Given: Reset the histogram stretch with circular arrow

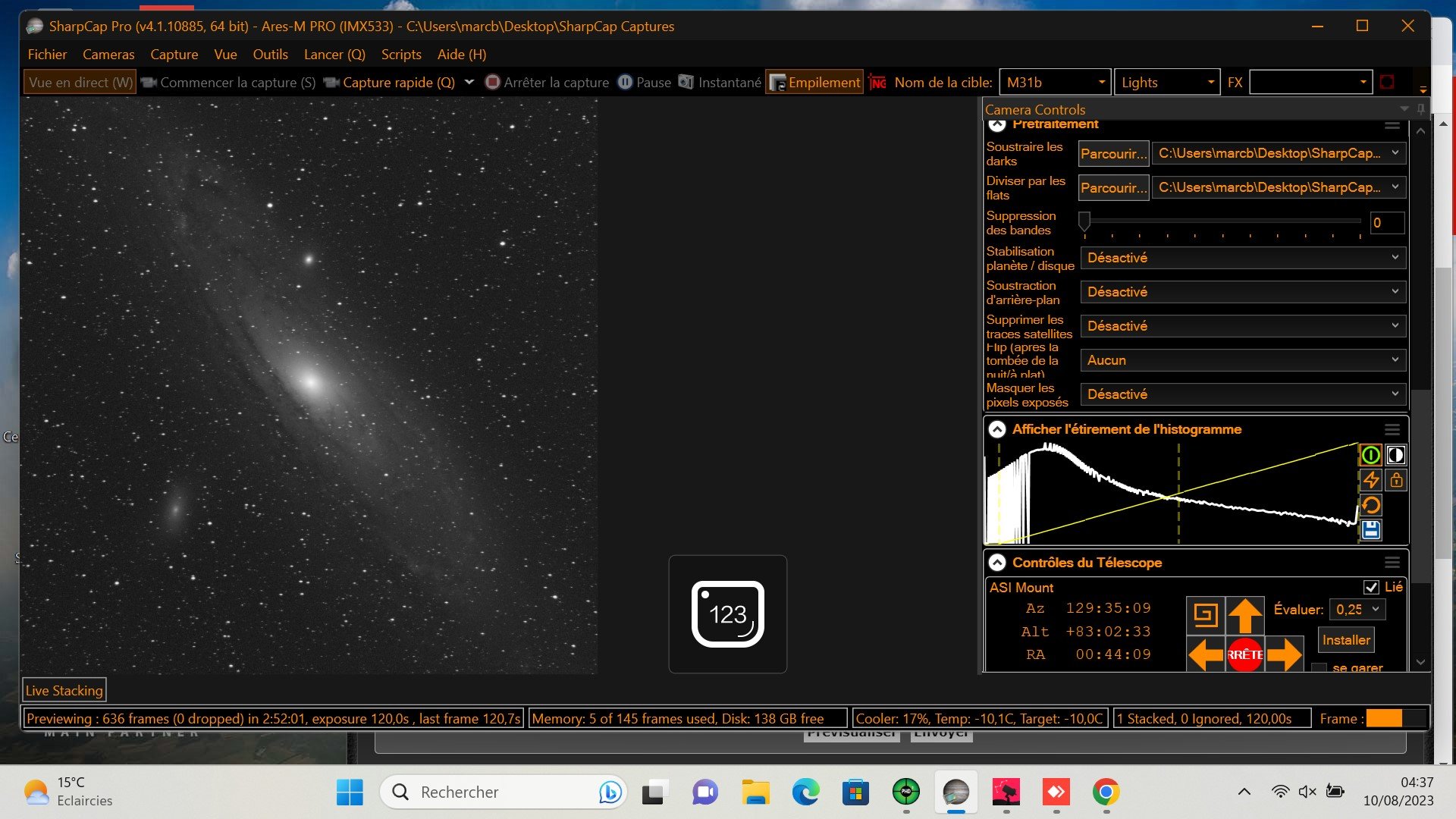Looking at the screenshot, I should pos(1371,505).
